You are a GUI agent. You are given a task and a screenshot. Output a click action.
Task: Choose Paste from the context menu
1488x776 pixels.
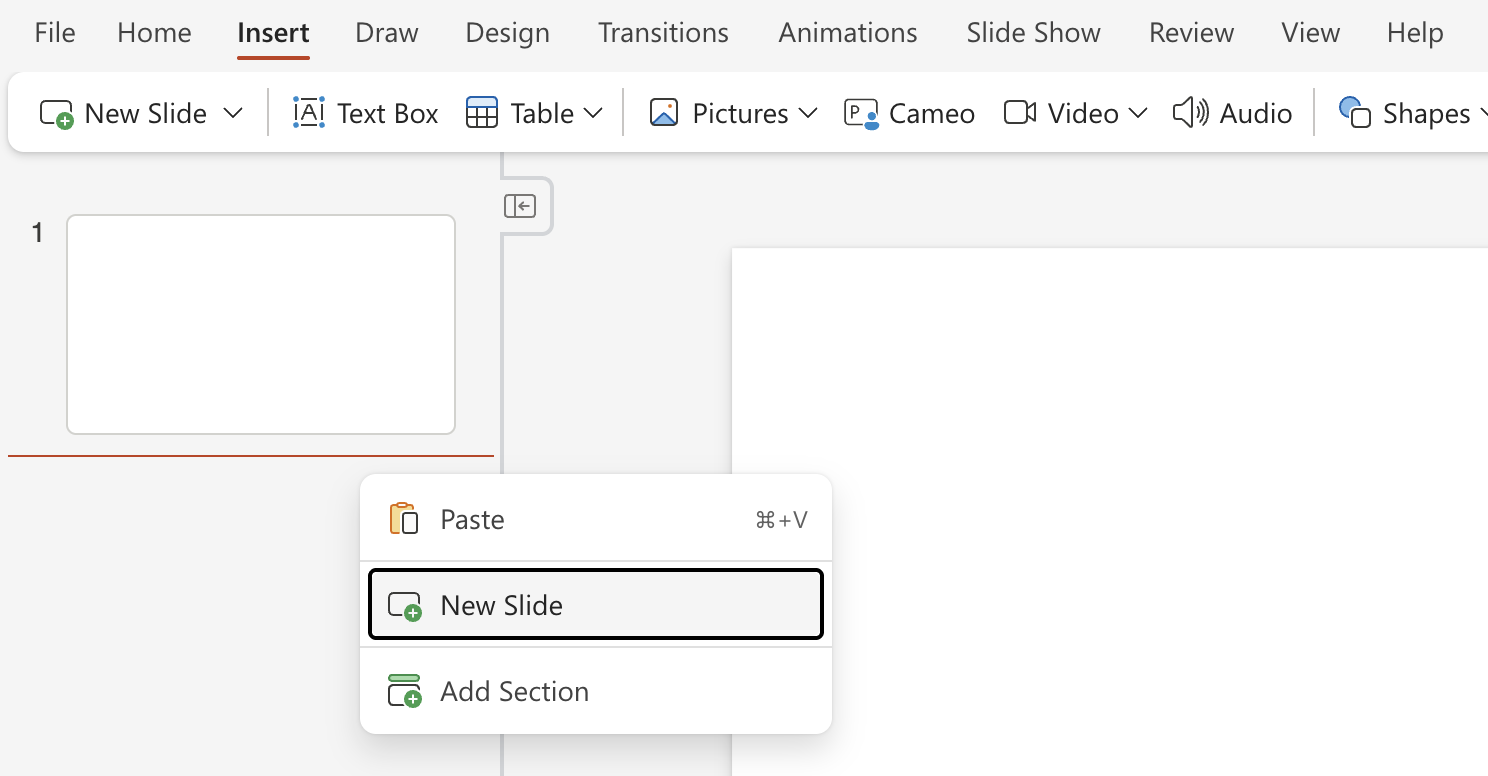coord(596,520)
